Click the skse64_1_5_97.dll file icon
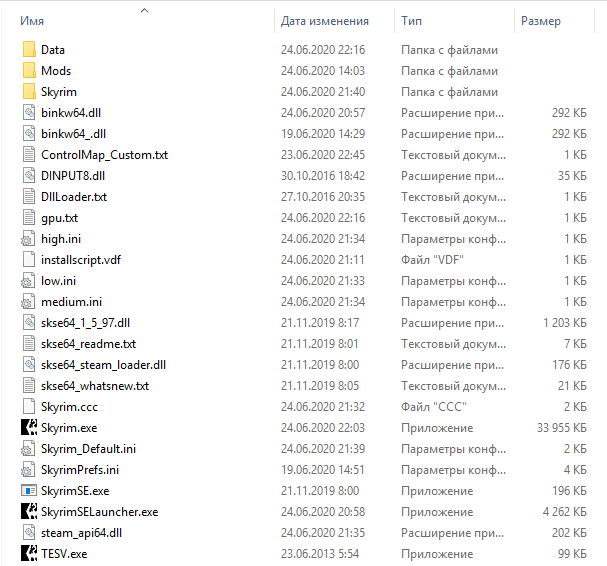 (x=29, y=323)
